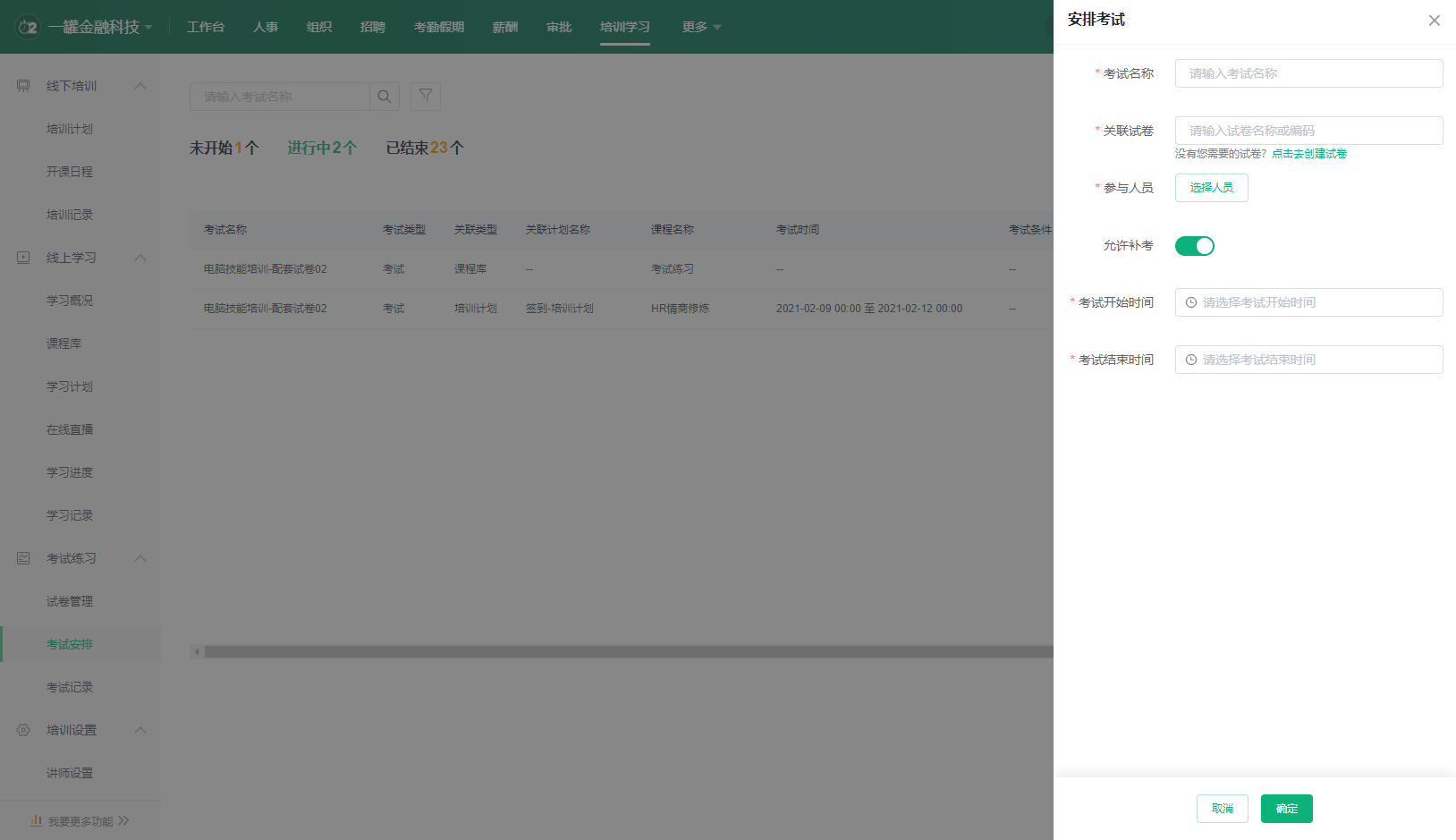Screen dimensions: 1456x840
Task: Click the 选择人员 button
Action: coord(1211,188)
